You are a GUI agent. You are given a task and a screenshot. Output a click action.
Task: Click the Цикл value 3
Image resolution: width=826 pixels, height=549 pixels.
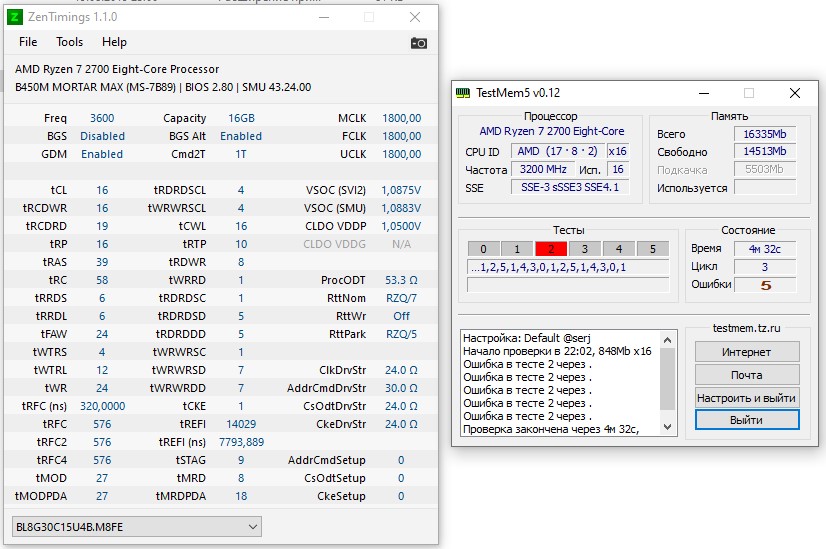(765, 267)
